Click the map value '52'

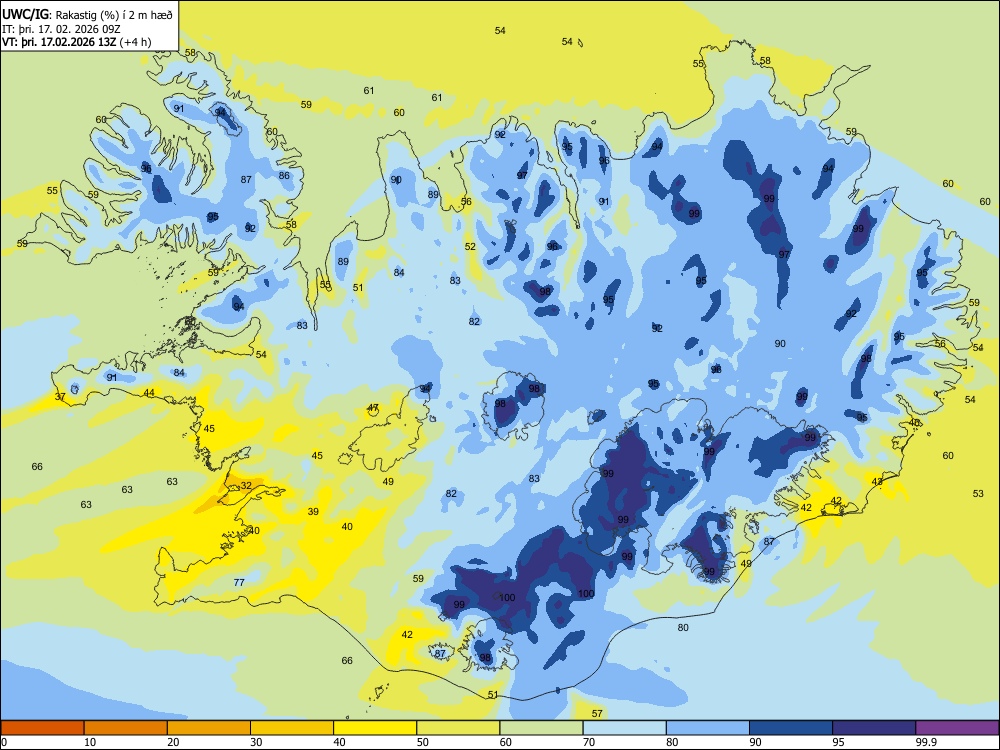click(470, 247)
